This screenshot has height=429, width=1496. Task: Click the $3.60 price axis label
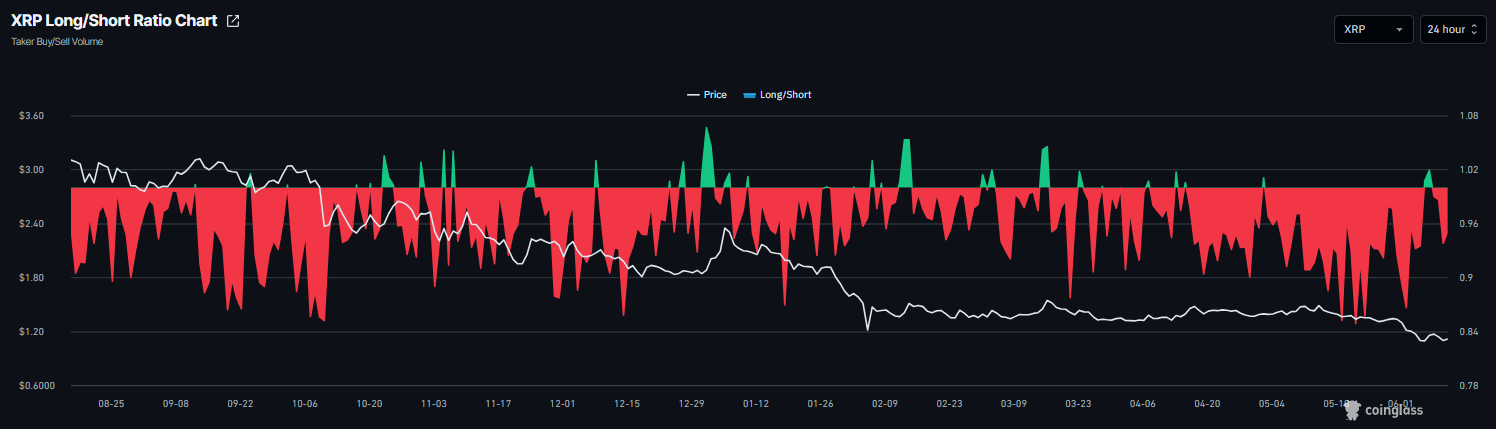pyautogui.click(x=31, y=116)
